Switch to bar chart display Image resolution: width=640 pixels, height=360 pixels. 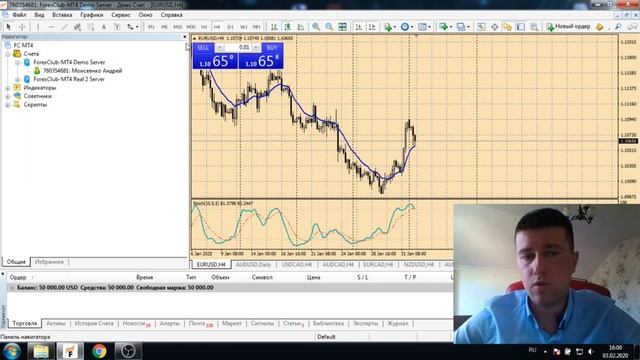(x=274, y=27)
